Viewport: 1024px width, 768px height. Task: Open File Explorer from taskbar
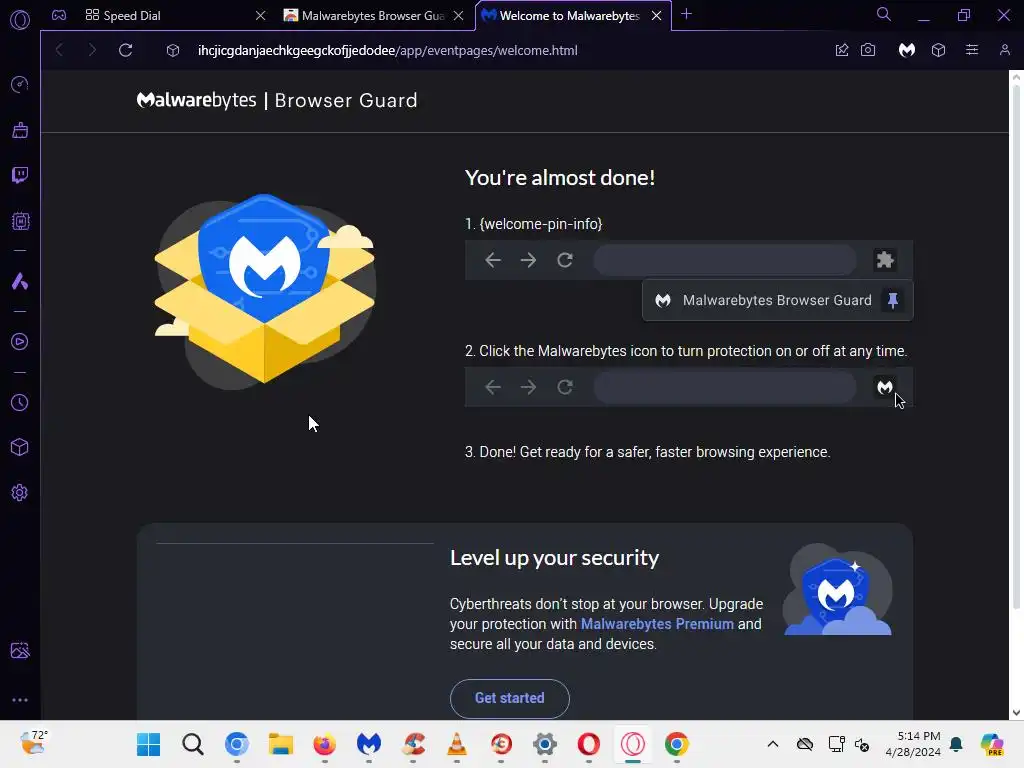coord(281,744)
